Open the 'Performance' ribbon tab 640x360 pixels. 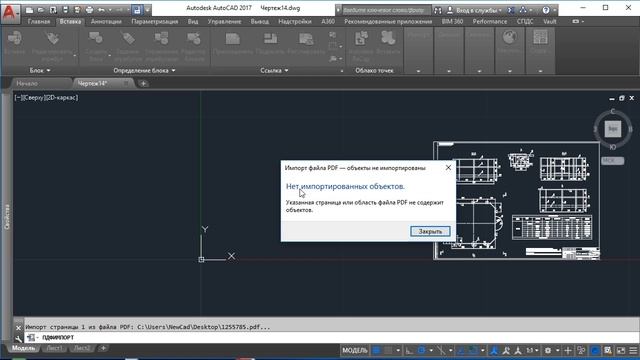[x=490, y=21]
